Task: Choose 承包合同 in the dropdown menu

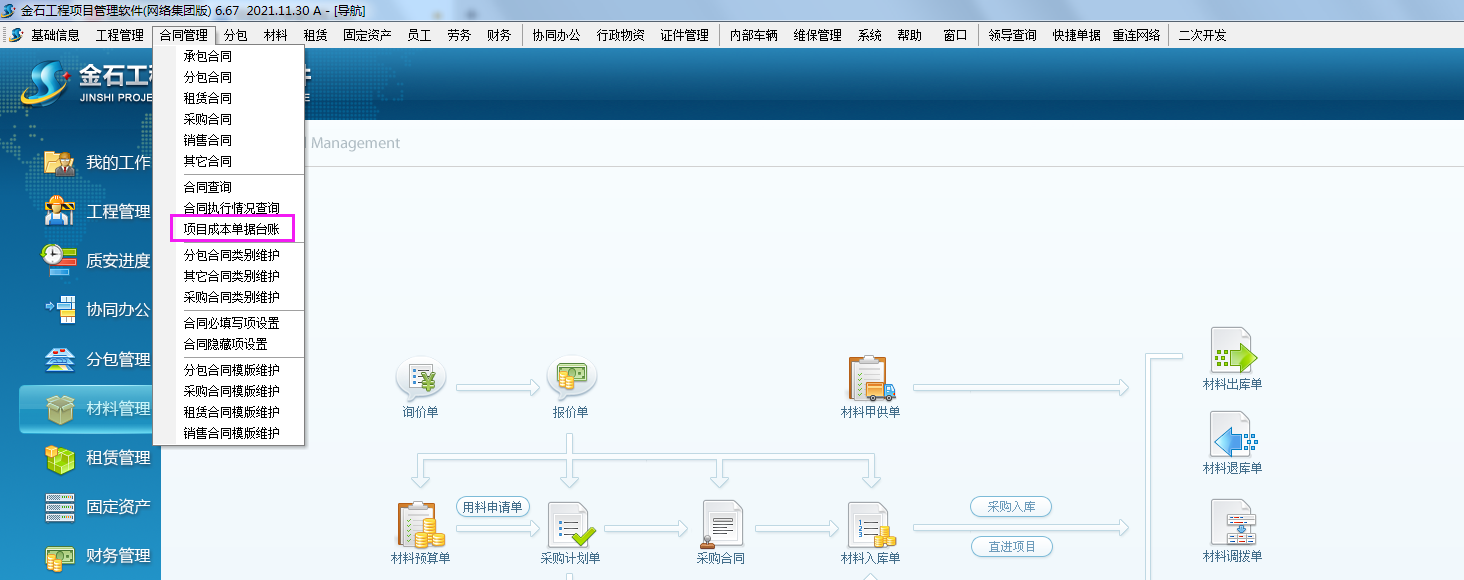Action: click(207, 56)
